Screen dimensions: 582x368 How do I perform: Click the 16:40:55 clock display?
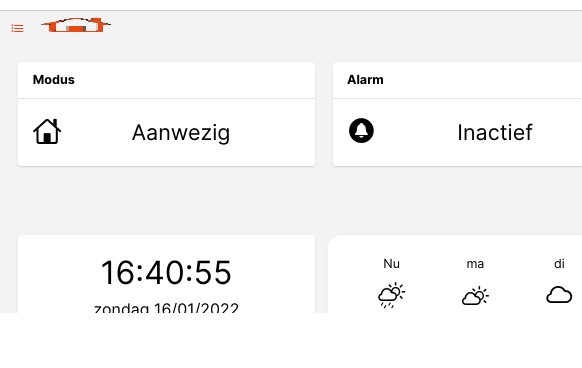click(x=166, y=273)
